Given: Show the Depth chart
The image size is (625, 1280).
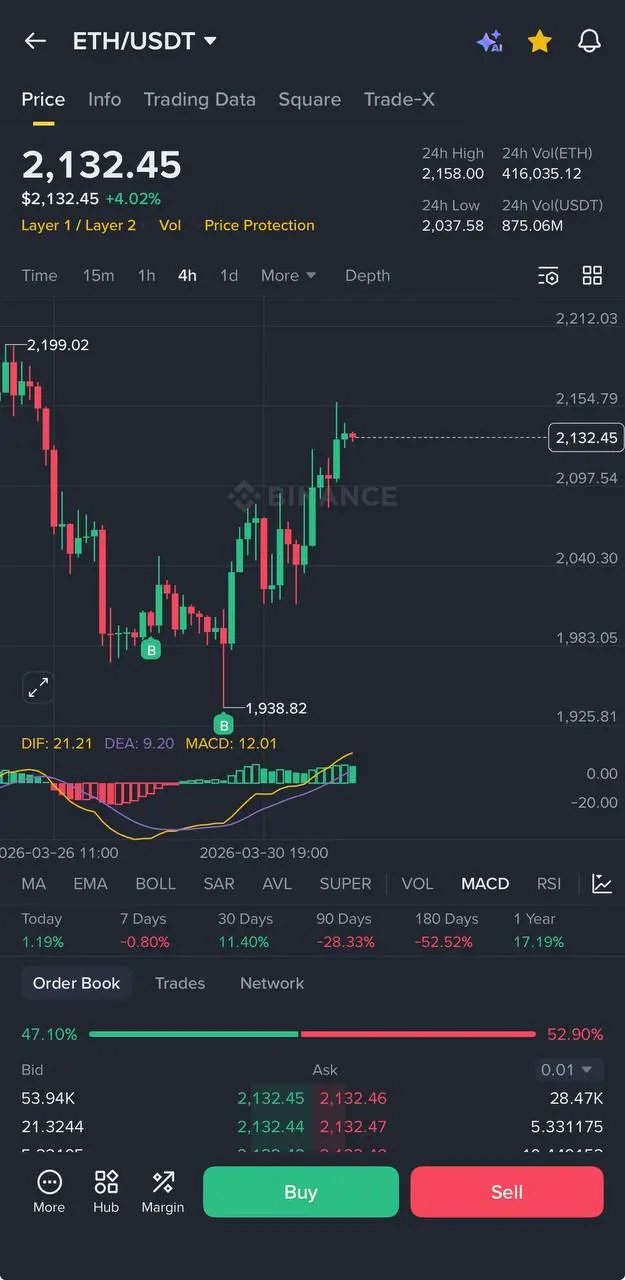Looking at the screenshot, I should pos(367,275).
